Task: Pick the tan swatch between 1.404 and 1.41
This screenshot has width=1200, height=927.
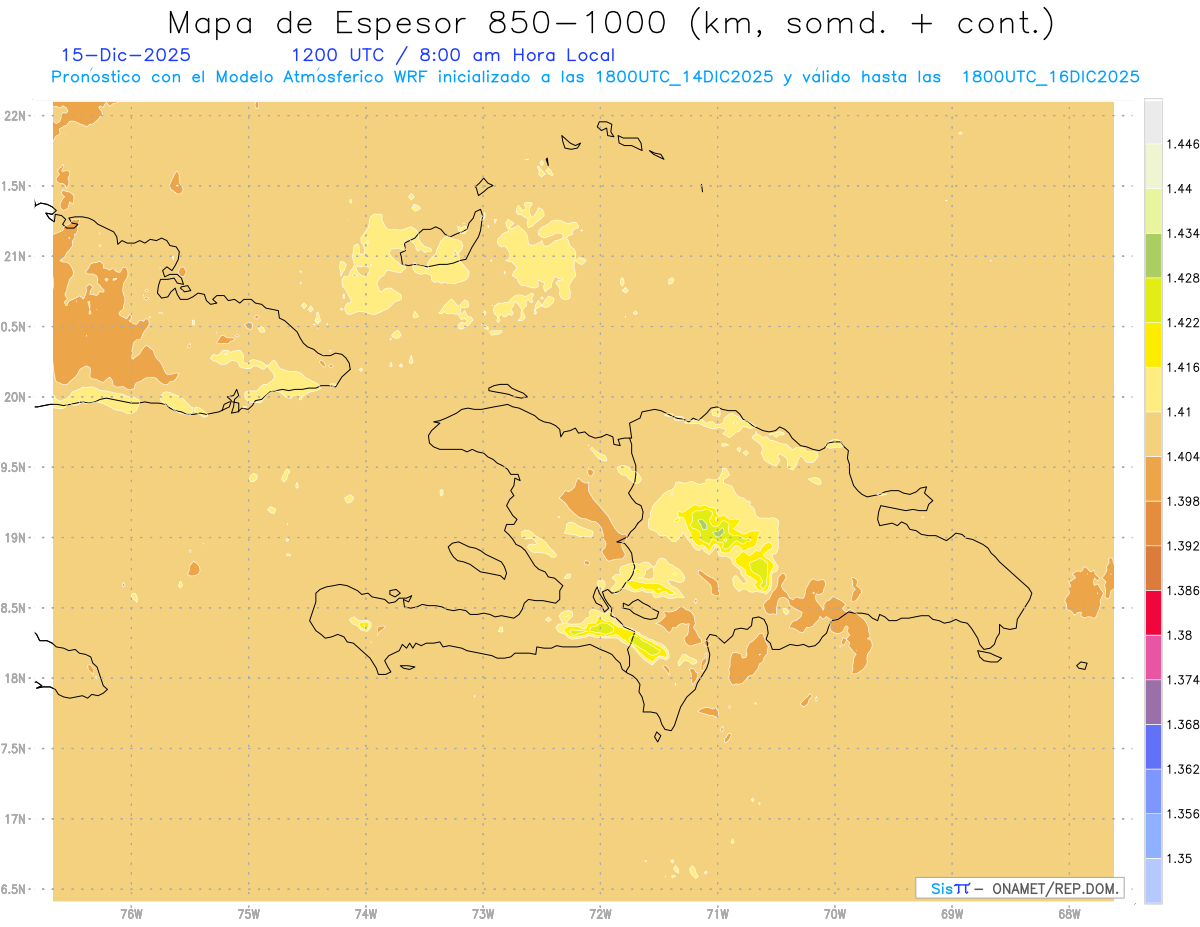Action: [x=1153, y=434]
